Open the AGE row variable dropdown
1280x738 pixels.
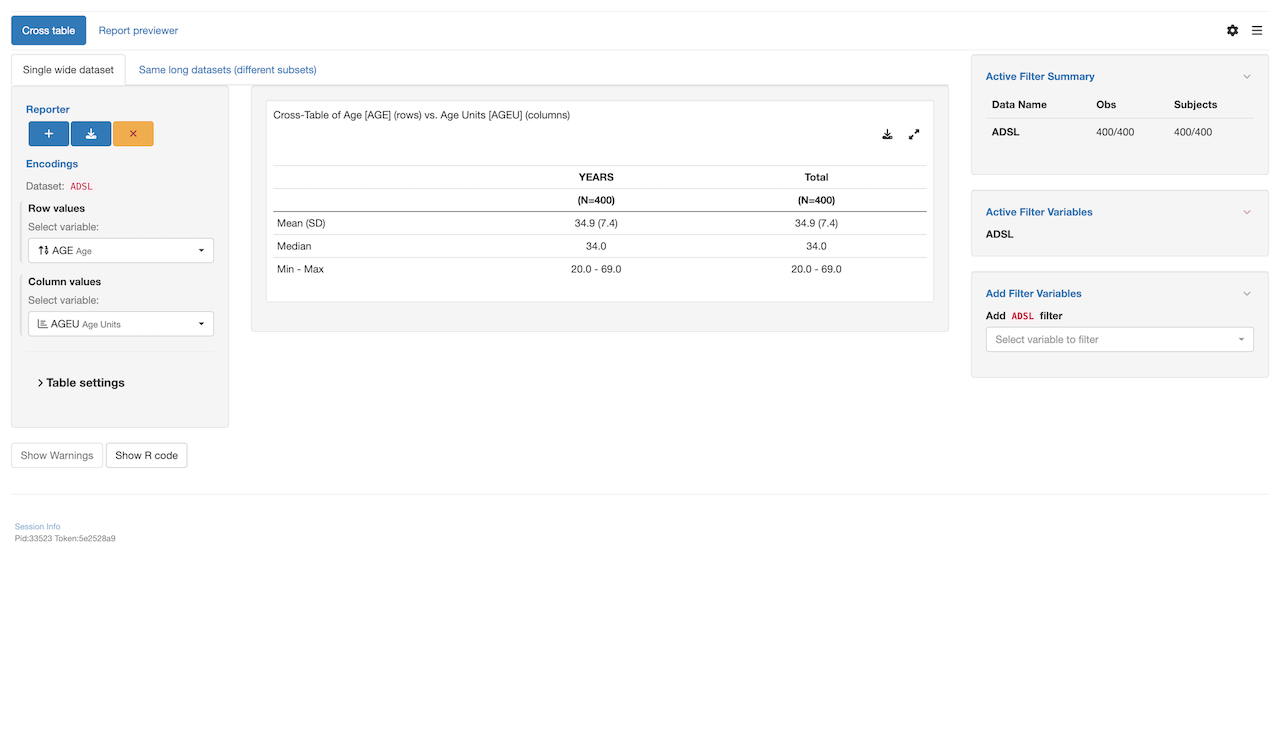121,251
